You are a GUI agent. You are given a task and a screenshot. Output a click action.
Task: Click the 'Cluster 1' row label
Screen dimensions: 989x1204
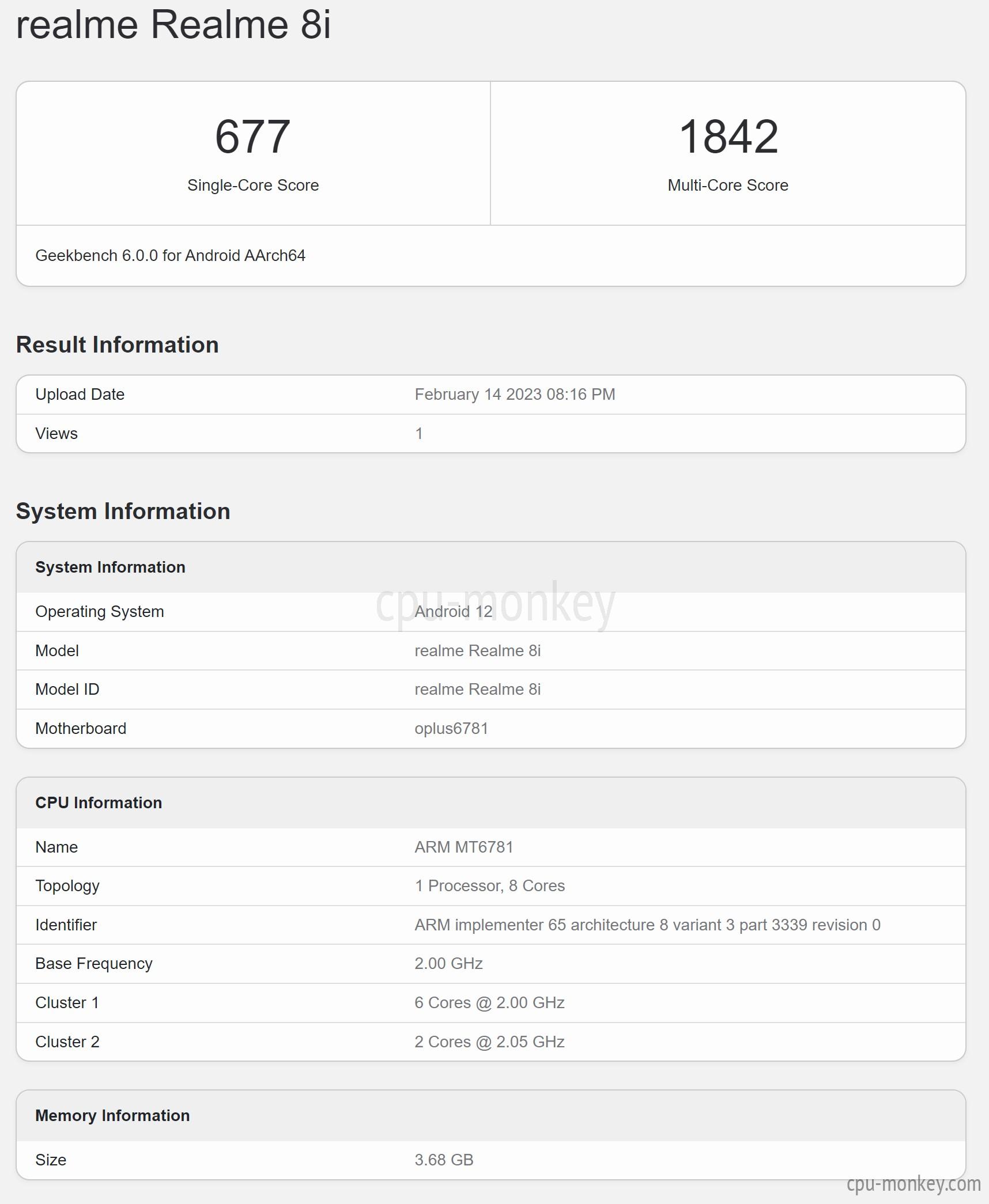[x=67, y=1002]
